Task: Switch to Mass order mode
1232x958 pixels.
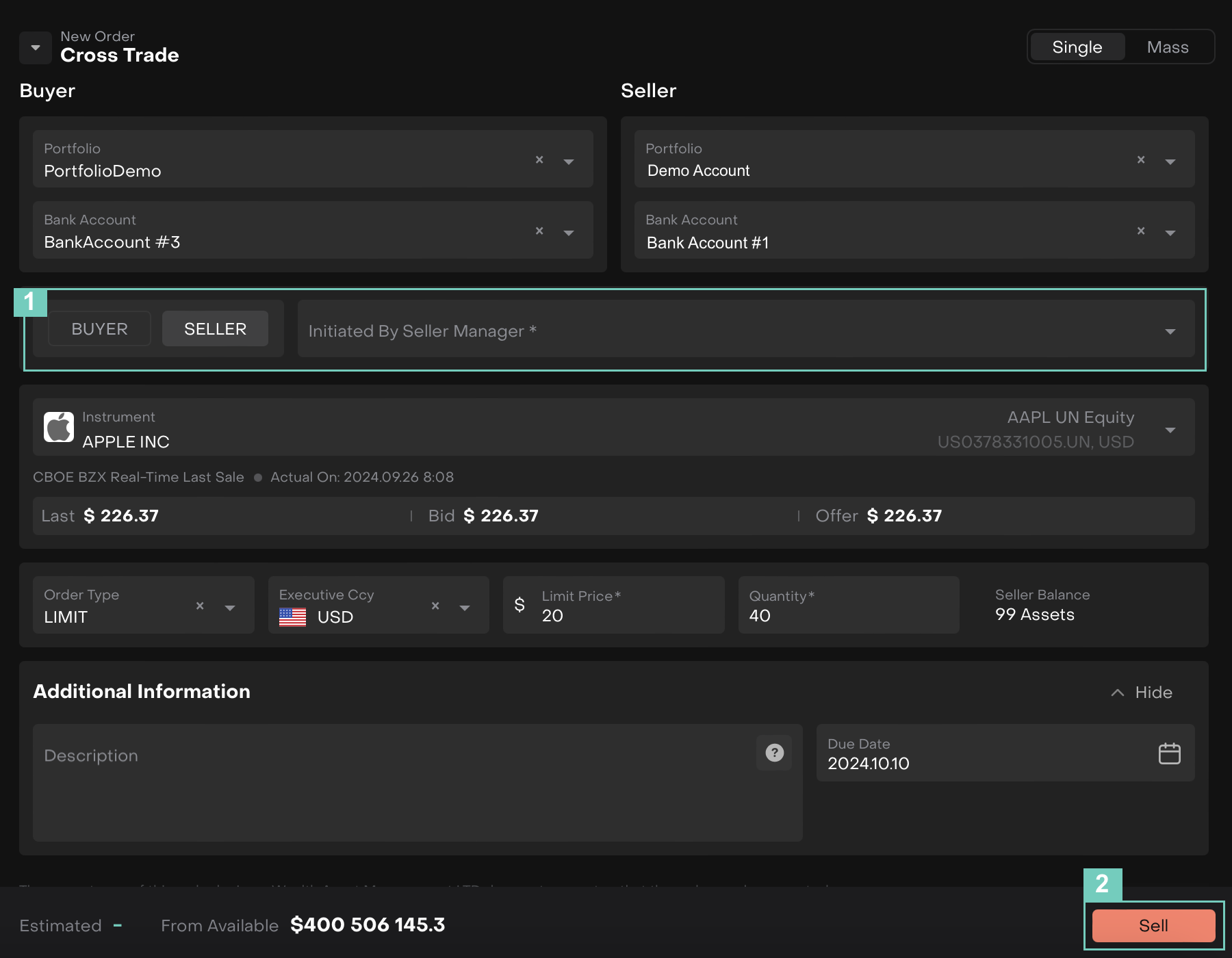Action: pos(1168,47)
